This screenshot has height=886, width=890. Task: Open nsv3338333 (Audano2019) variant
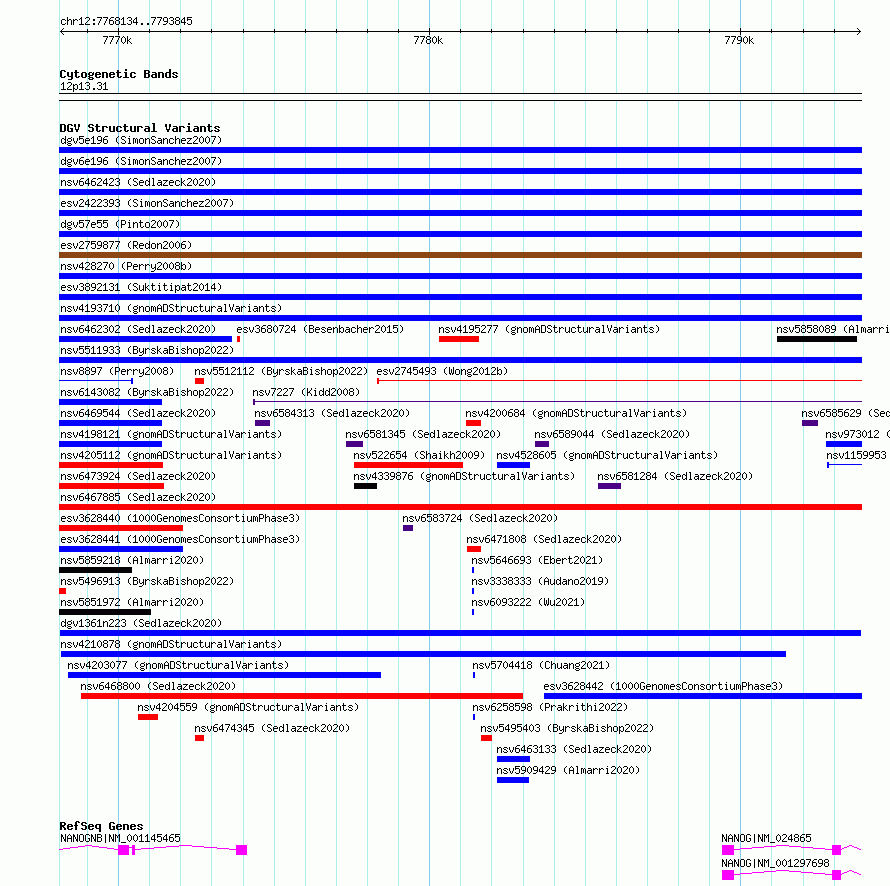pyautogui.click(x=540, y=581)
